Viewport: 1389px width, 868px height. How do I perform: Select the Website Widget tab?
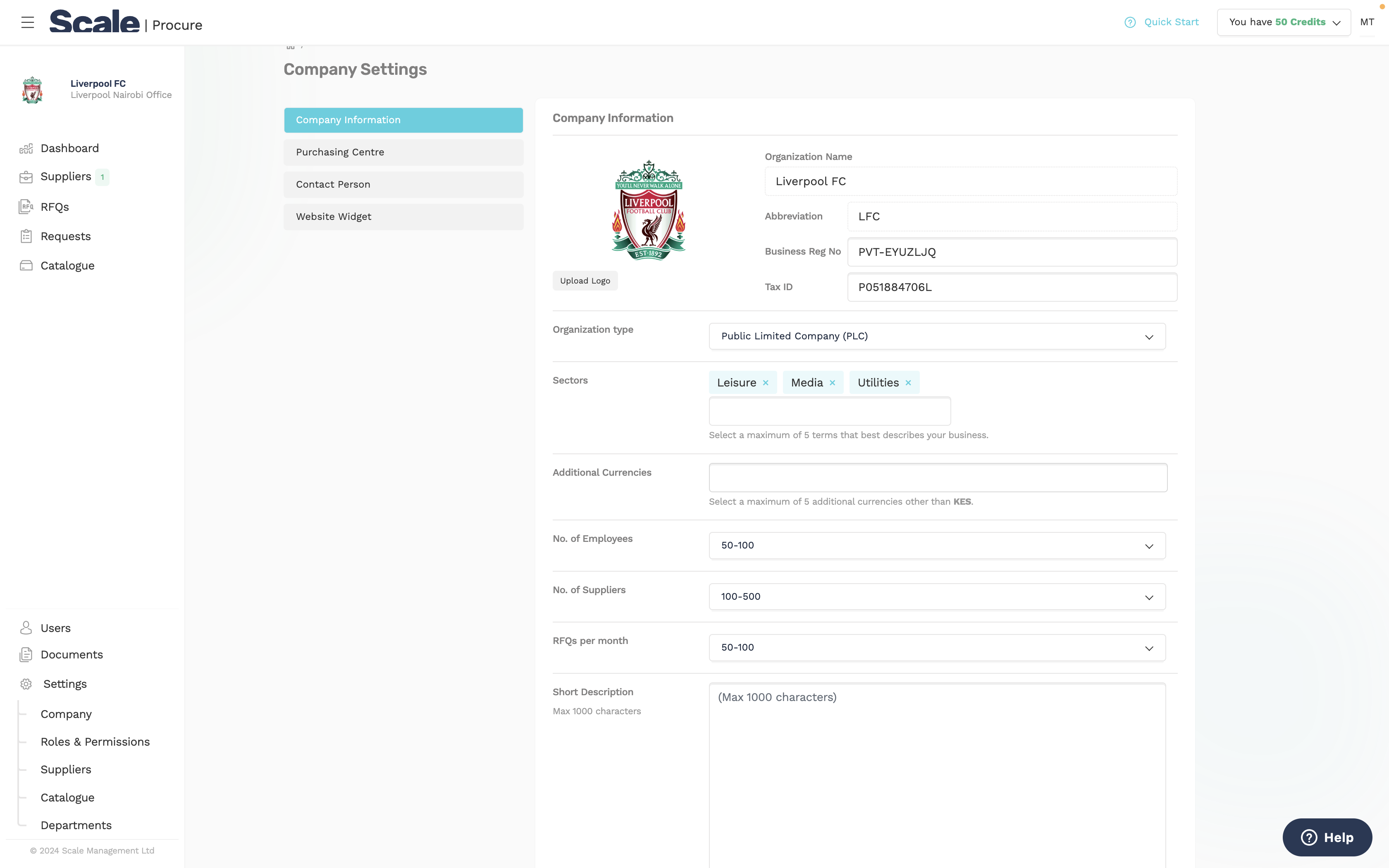pyautogui.click(x=403, y=217)
